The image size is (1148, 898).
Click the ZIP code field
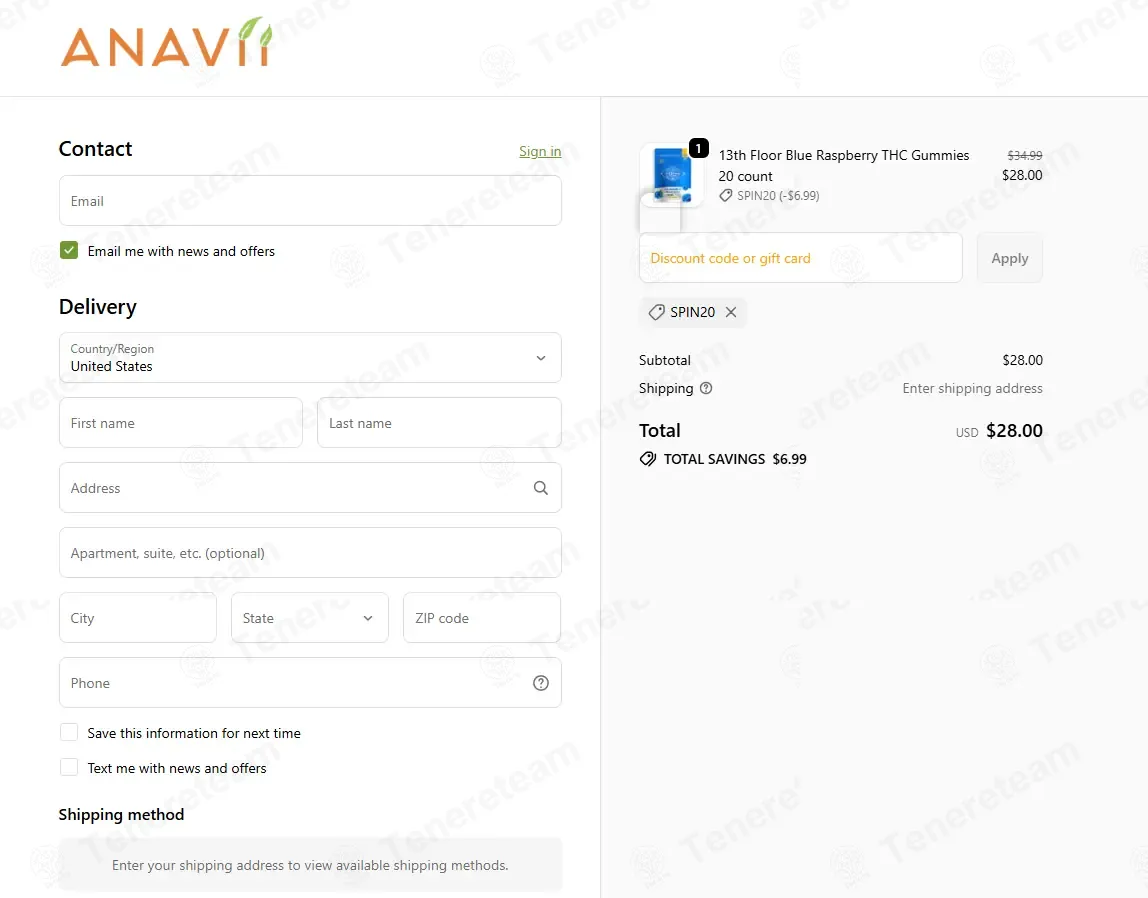point(482,618)
